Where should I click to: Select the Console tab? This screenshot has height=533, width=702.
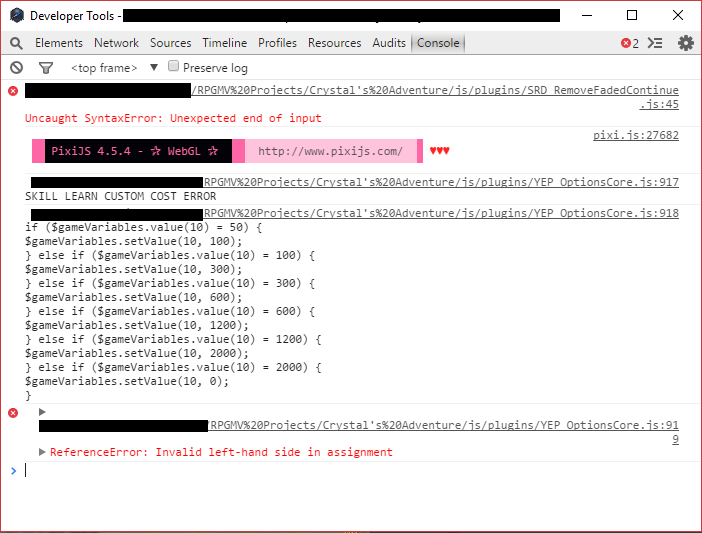(438, 43)
